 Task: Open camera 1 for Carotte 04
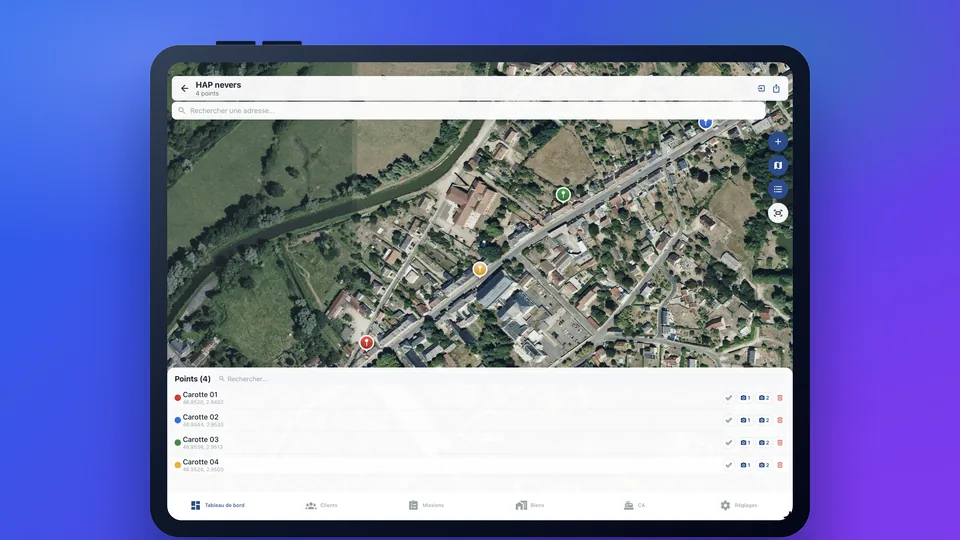[745, 465]
